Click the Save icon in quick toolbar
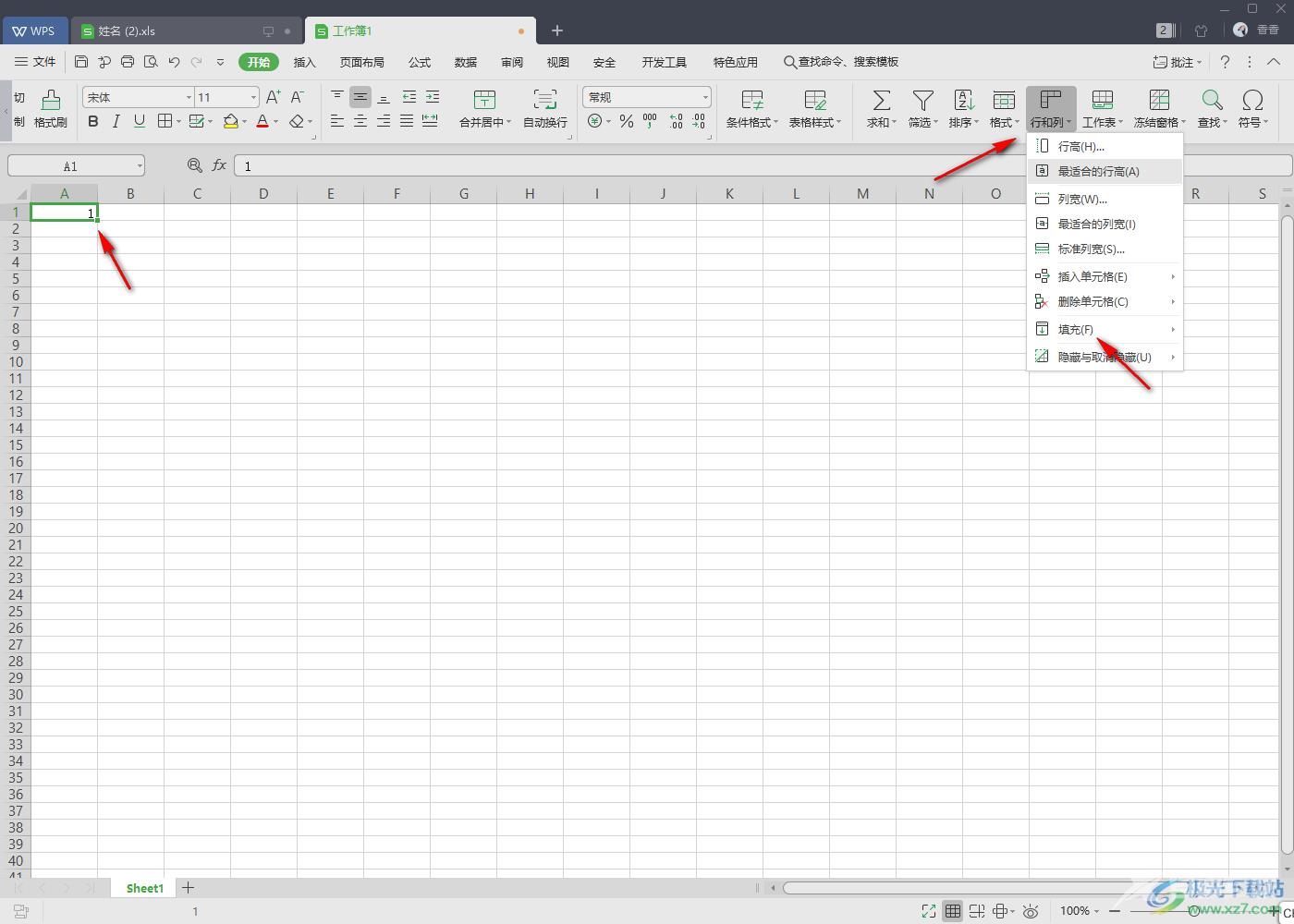This screenshot has height=924, width=1294. click(x=81, y=62)
